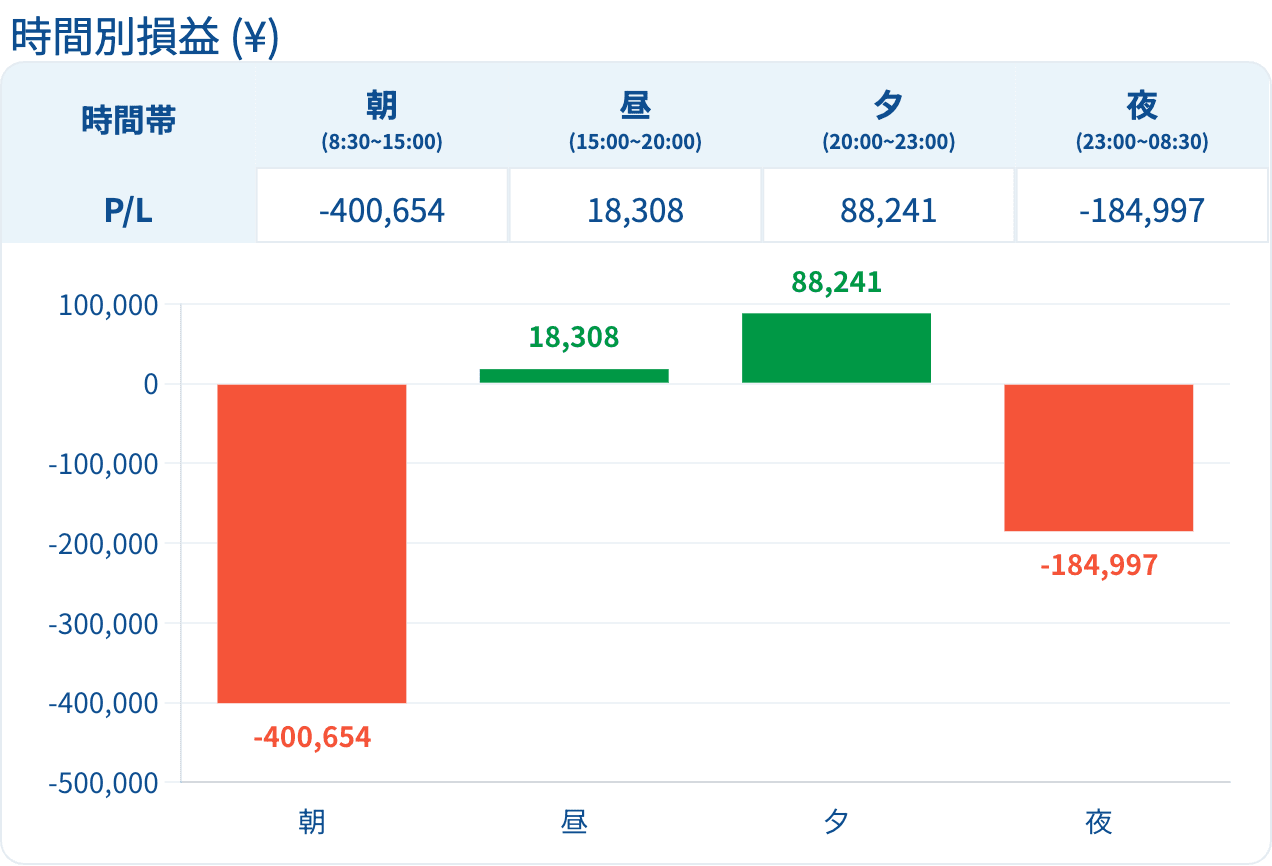Click the green 昼 profit bar
This screenshot has height=866, width=1272.
(x=574, y=376)
